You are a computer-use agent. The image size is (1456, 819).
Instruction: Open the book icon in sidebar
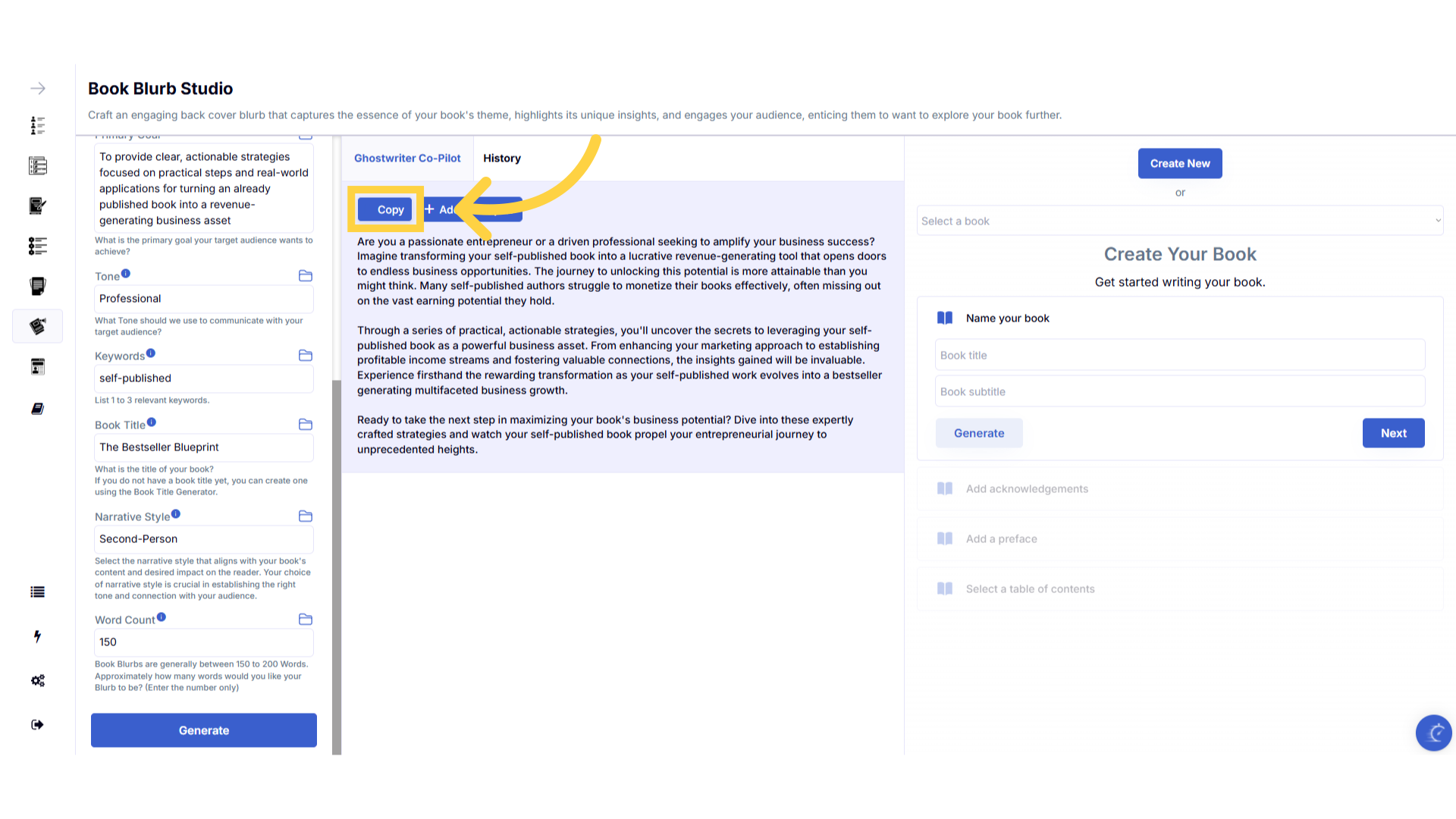(38, 409)
